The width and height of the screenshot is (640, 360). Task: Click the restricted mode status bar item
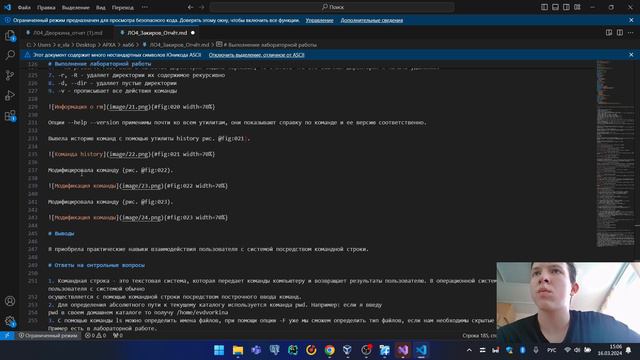(x=48, y=336)
